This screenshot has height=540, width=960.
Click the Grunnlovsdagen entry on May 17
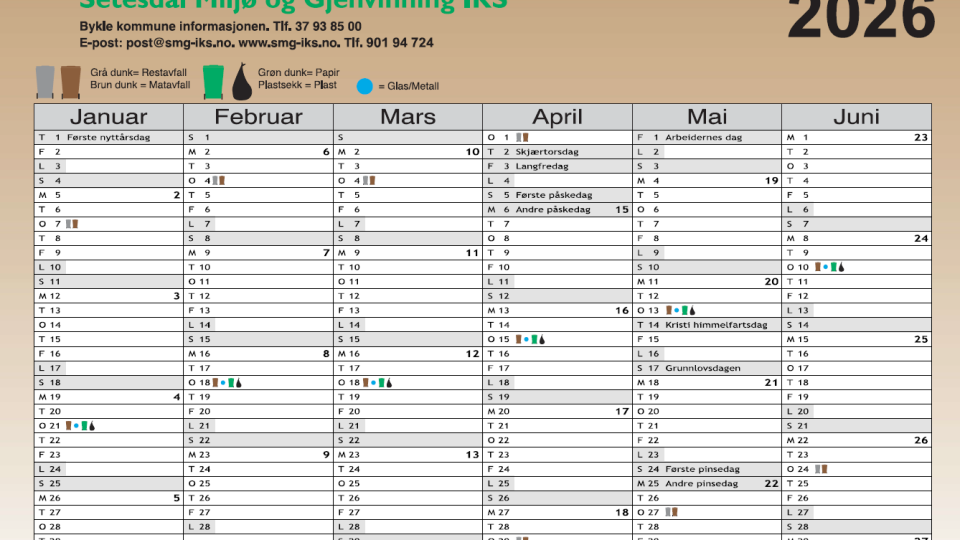[x=703, y=368]
